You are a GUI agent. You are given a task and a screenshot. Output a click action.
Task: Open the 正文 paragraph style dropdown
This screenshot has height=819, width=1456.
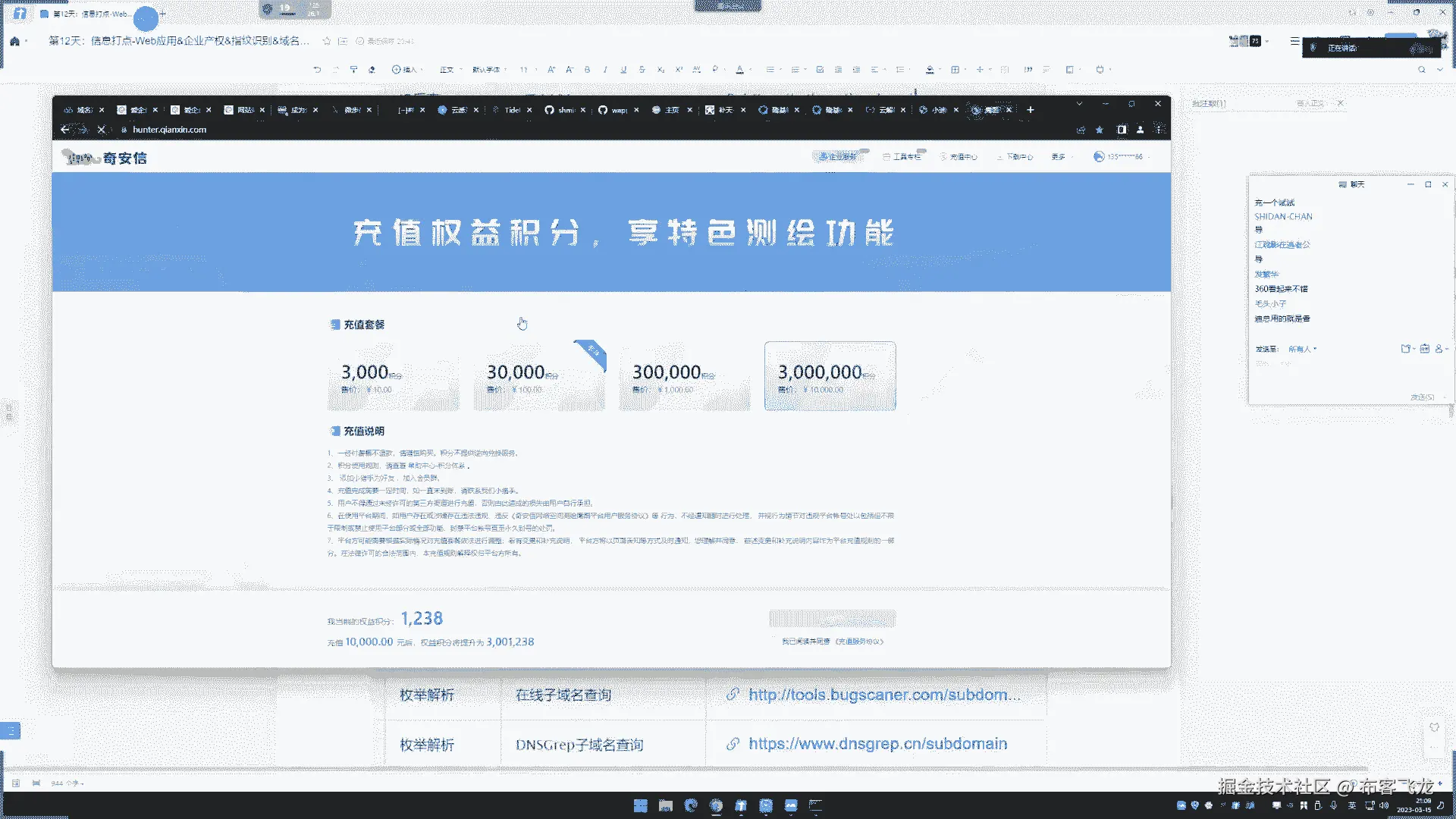[449, 70]
